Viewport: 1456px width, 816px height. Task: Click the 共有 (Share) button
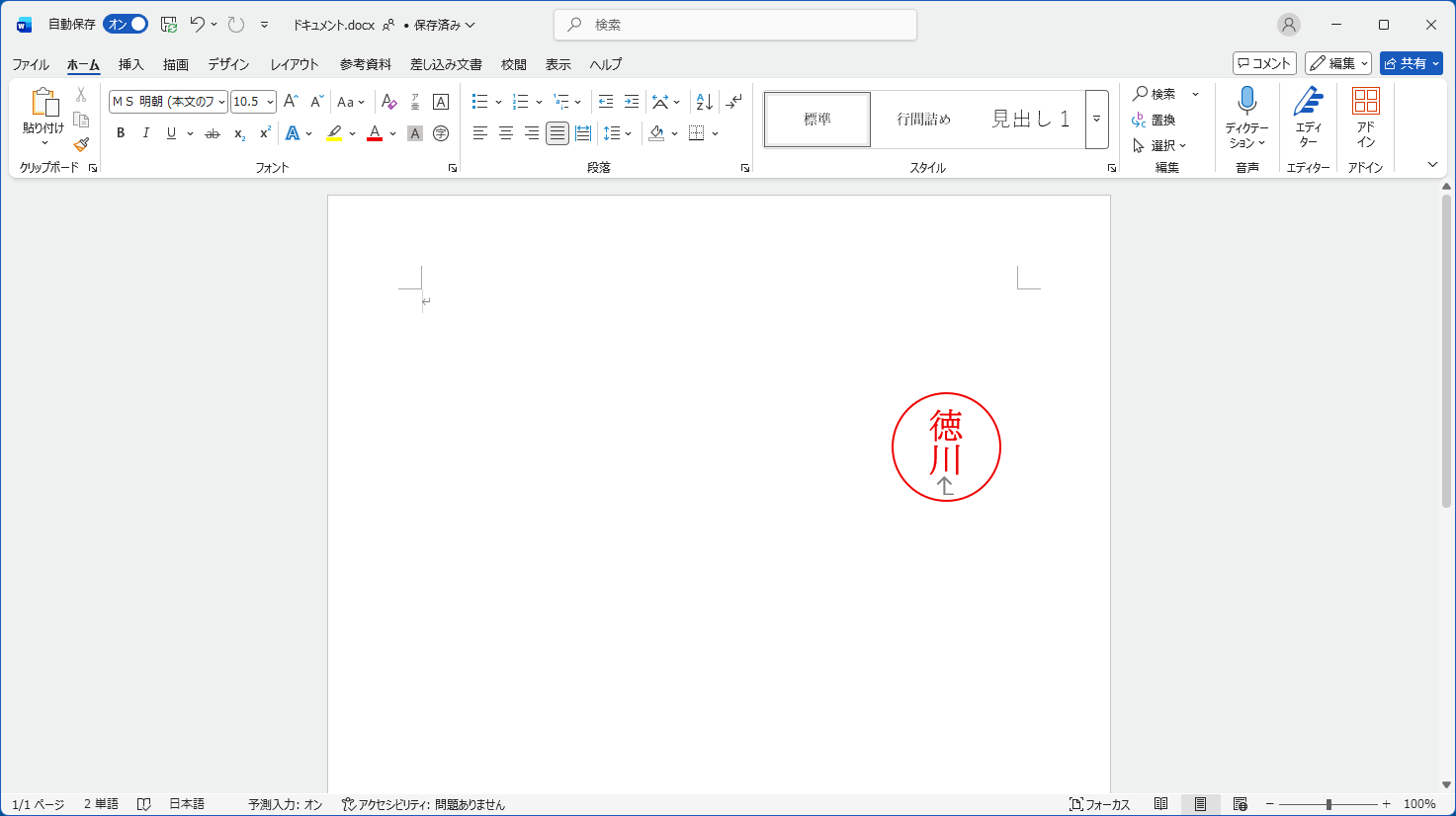coord(1411,63)
